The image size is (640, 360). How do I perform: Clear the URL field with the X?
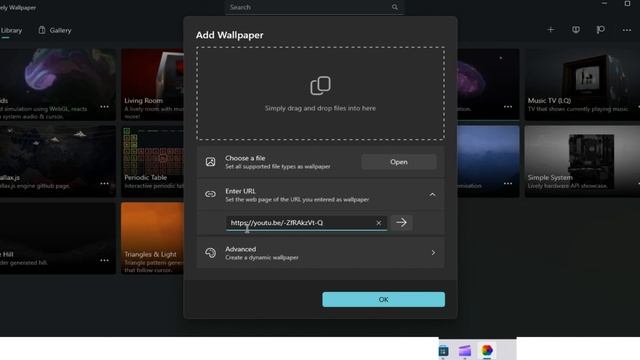click(379, 223)
